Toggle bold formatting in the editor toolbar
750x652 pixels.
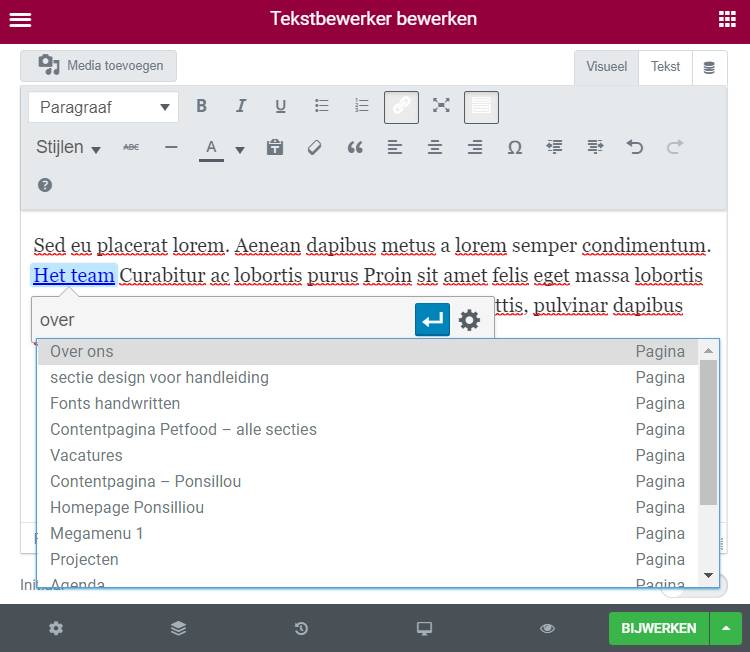[x=201, y=107]
